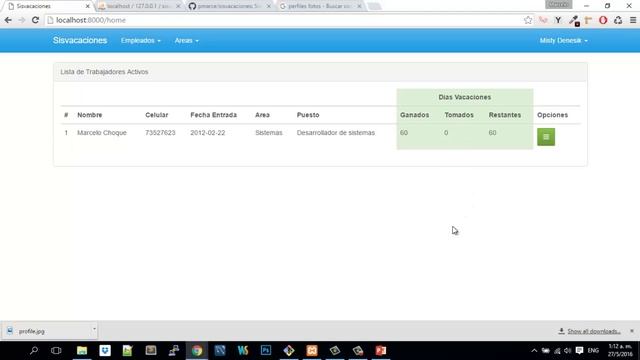Click the Restantes column header

click(x=504, y=115)
